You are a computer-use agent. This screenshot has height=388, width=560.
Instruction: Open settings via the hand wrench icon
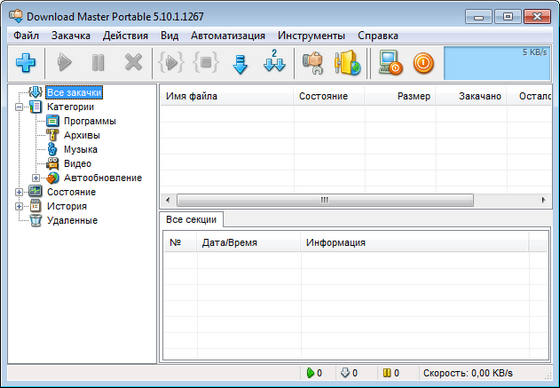[313, 63]
